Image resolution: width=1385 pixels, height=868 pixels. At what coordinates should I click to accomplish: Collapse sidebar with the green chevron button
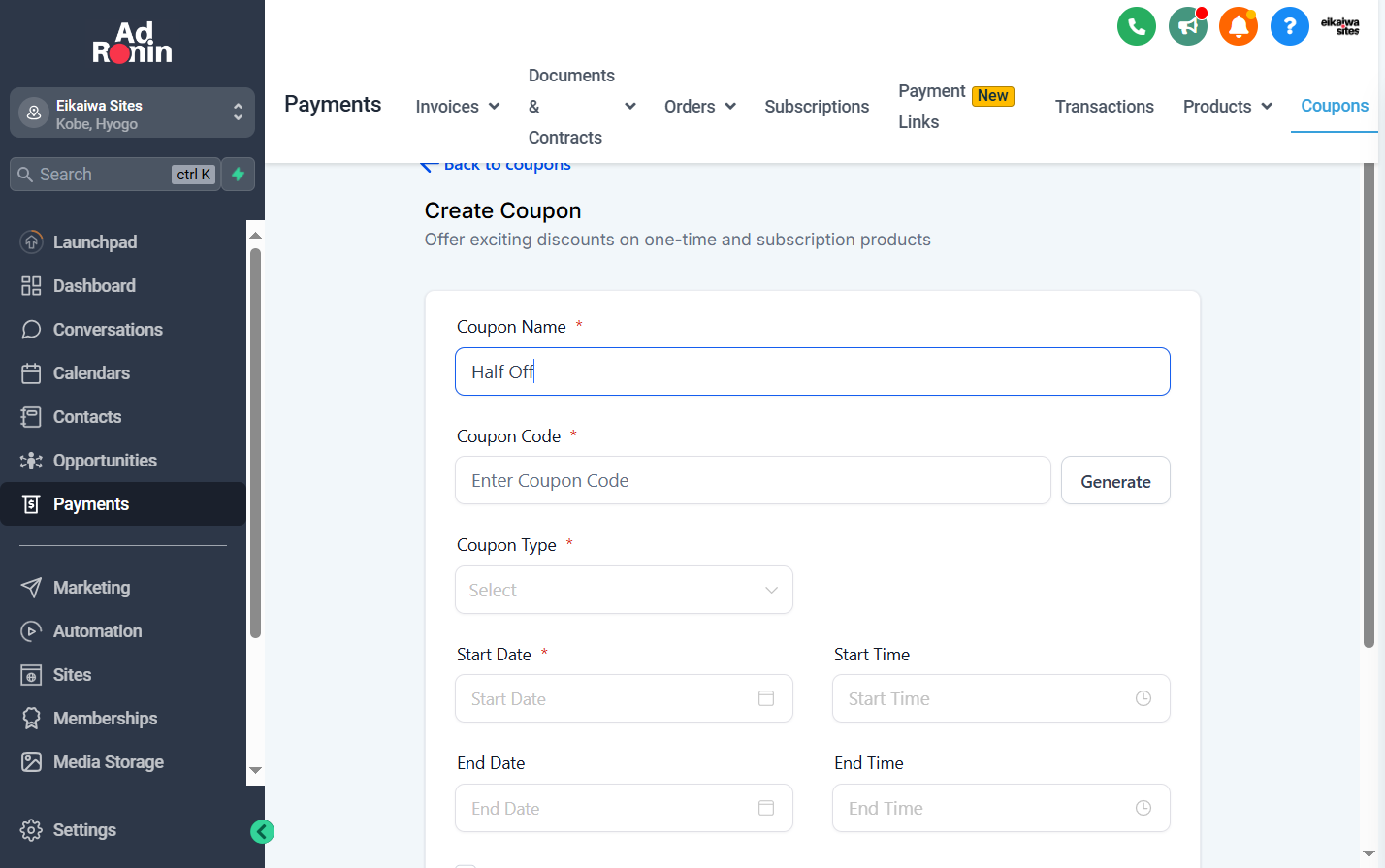click(x=262, y=831)
